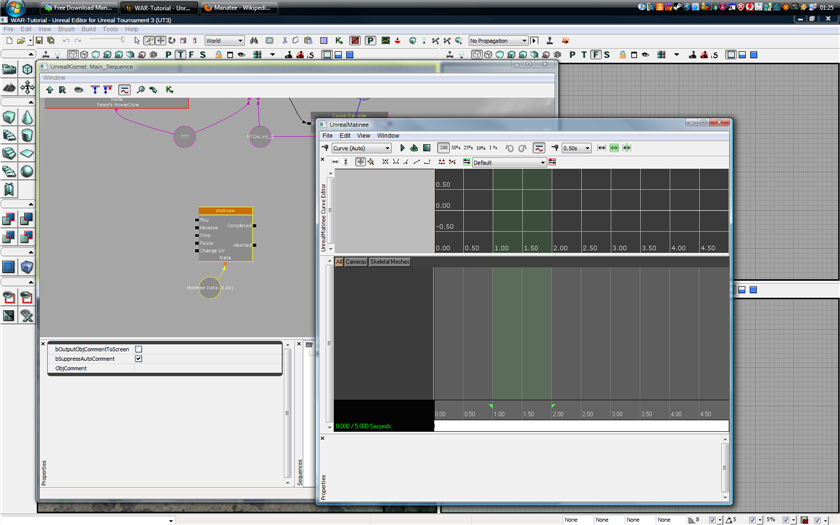This screenshot has width=840, height=525.
Task: Click the New map icon in main toolbar
Action: pyautogui.click(x=9, y=41)
